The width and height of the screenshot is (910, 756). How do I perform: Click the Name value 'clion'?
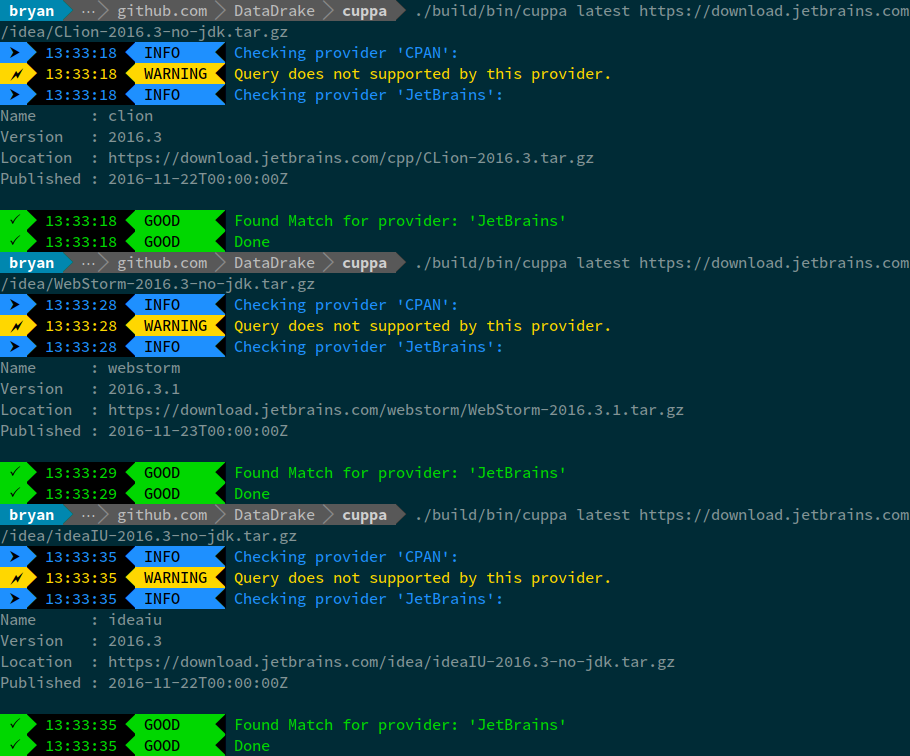point(131,115)
